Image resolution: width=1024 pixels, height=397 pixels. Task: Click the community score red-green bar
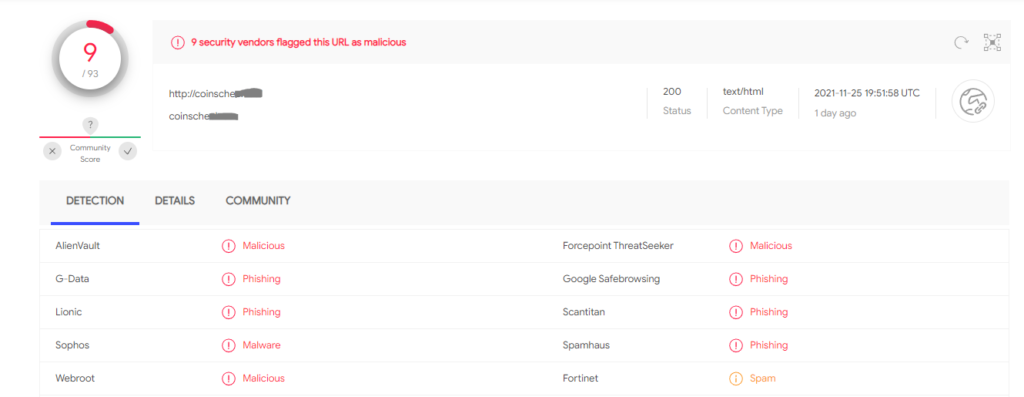[x=90, y=137]
